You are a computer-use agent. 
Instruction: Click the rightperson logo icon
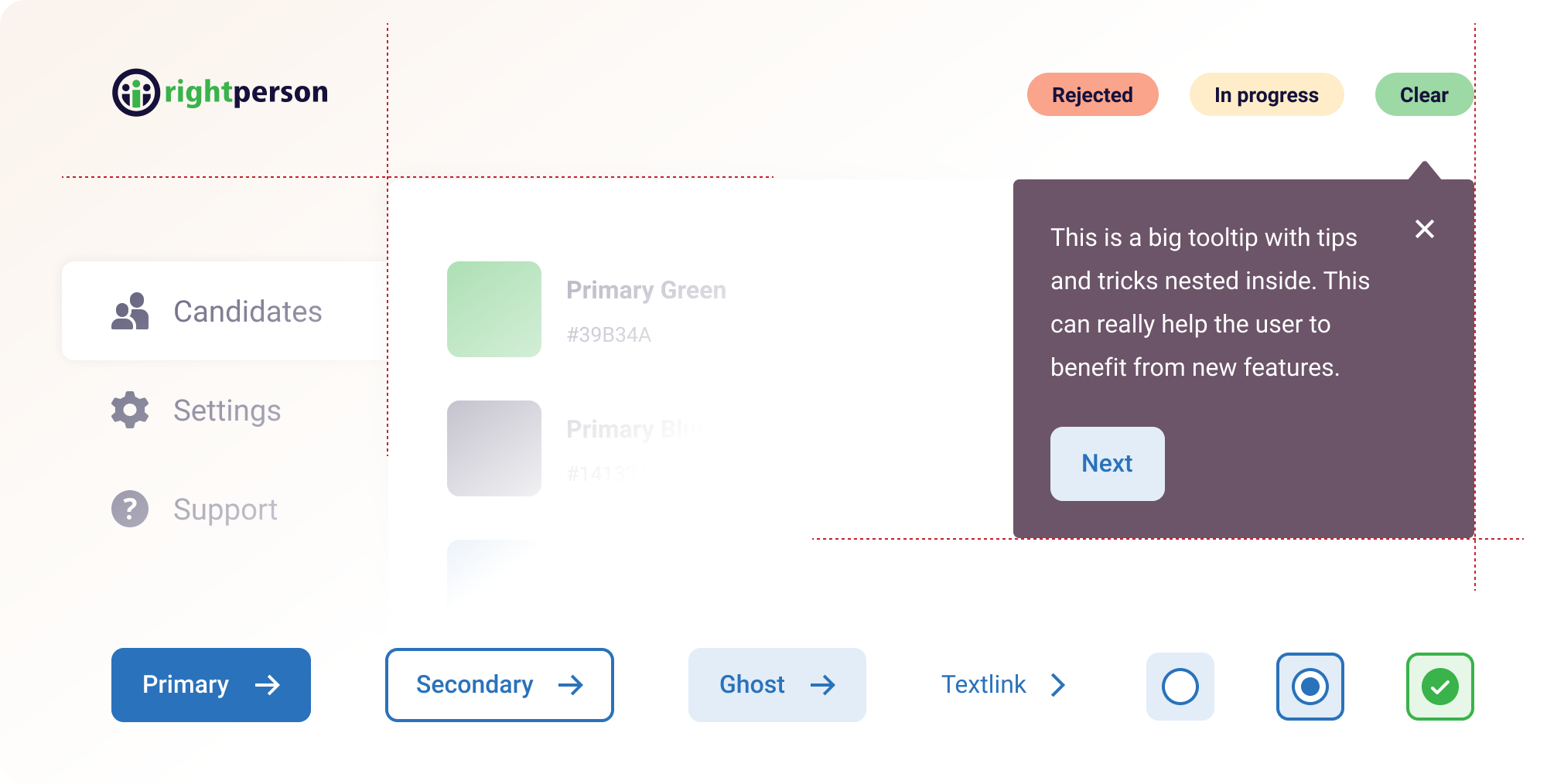[136, 93]
